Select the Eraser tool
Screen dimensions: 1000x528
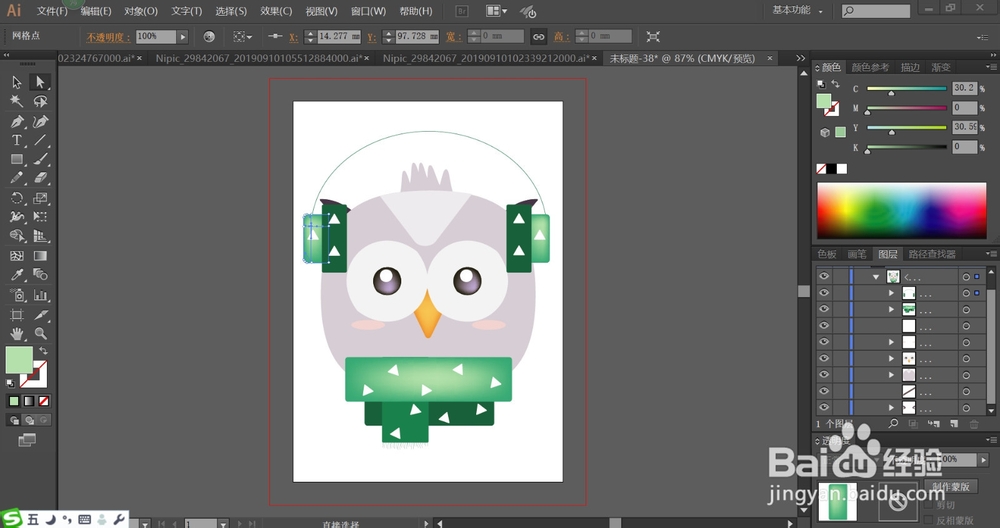coord(40,179)
